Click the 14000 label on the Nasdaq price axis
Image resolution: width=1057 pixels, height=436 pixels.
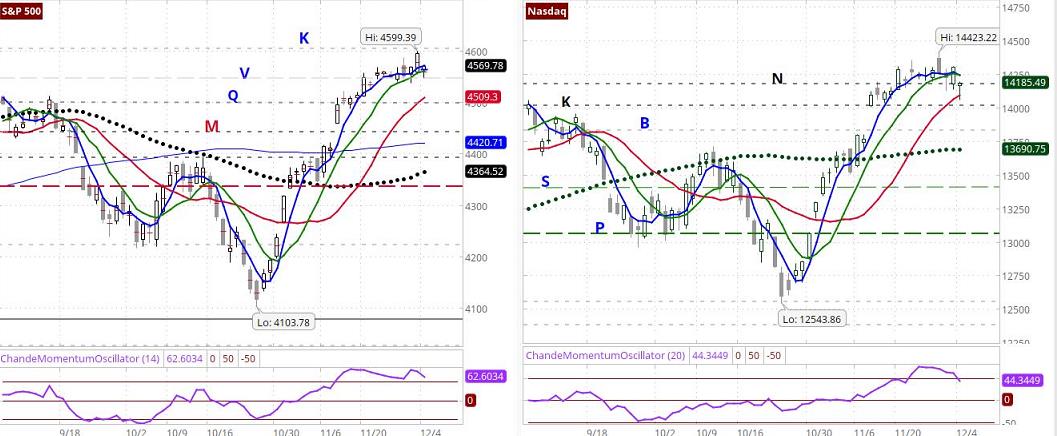[1017, 108]
